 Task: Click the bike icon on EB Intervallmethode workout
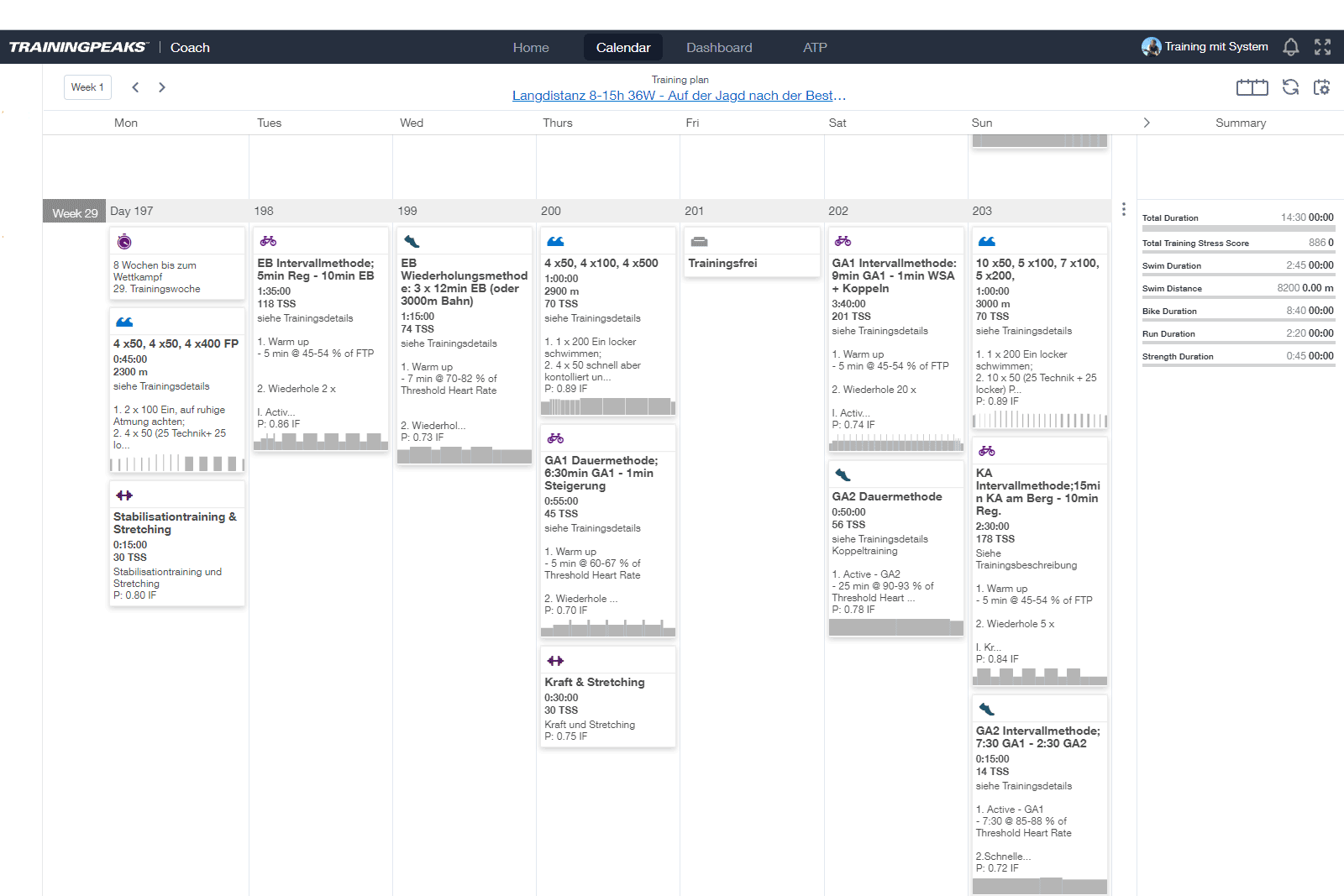[x=268, y=241]
